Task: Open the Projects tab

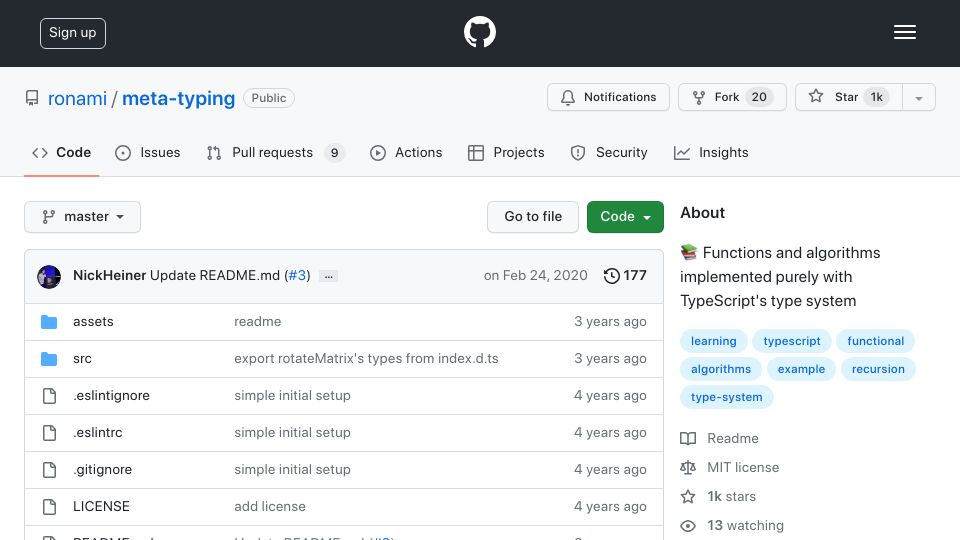Action: [x=506, y=152]
